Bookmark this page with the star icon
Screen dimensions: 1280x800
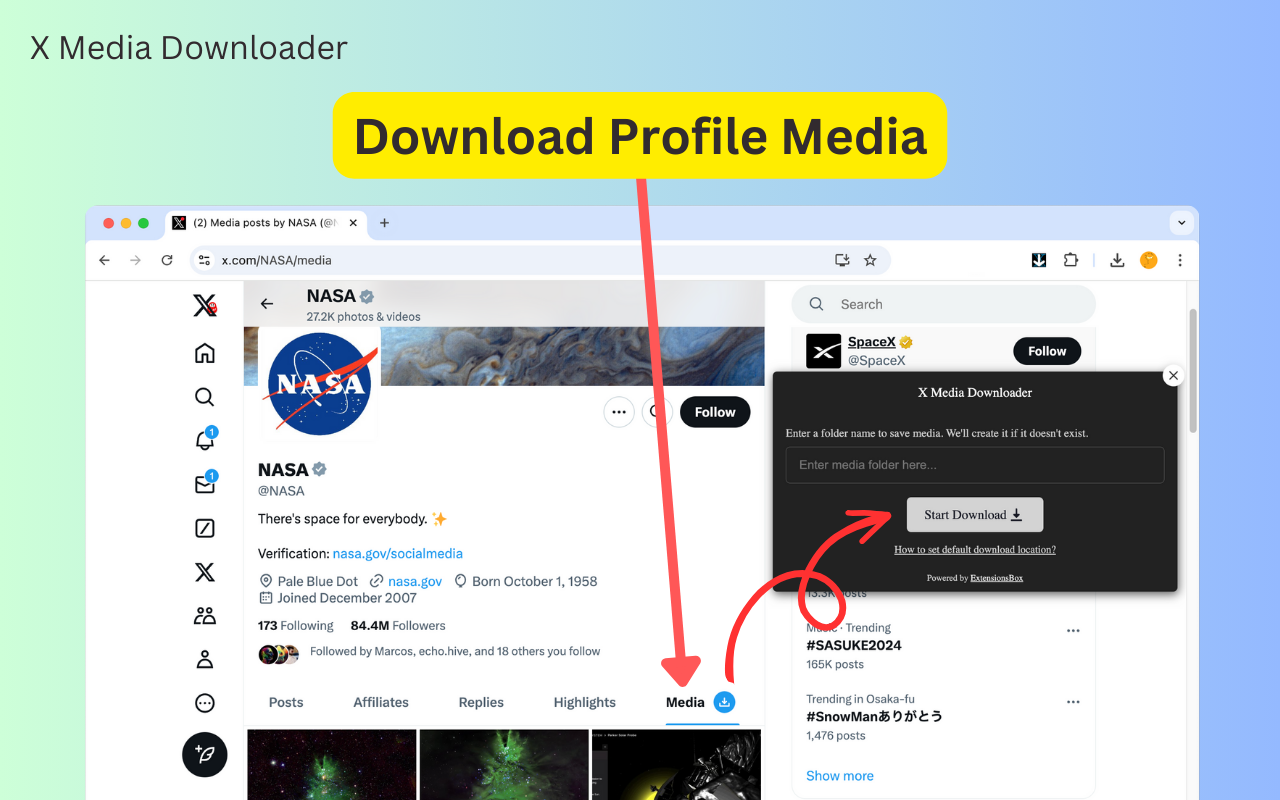870,260
